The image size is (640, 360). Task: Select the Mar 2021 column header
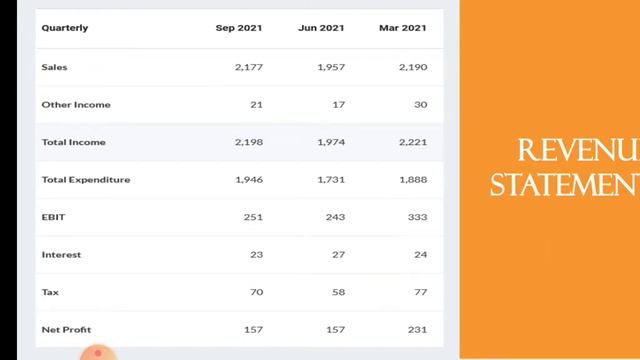pos(403,28)
